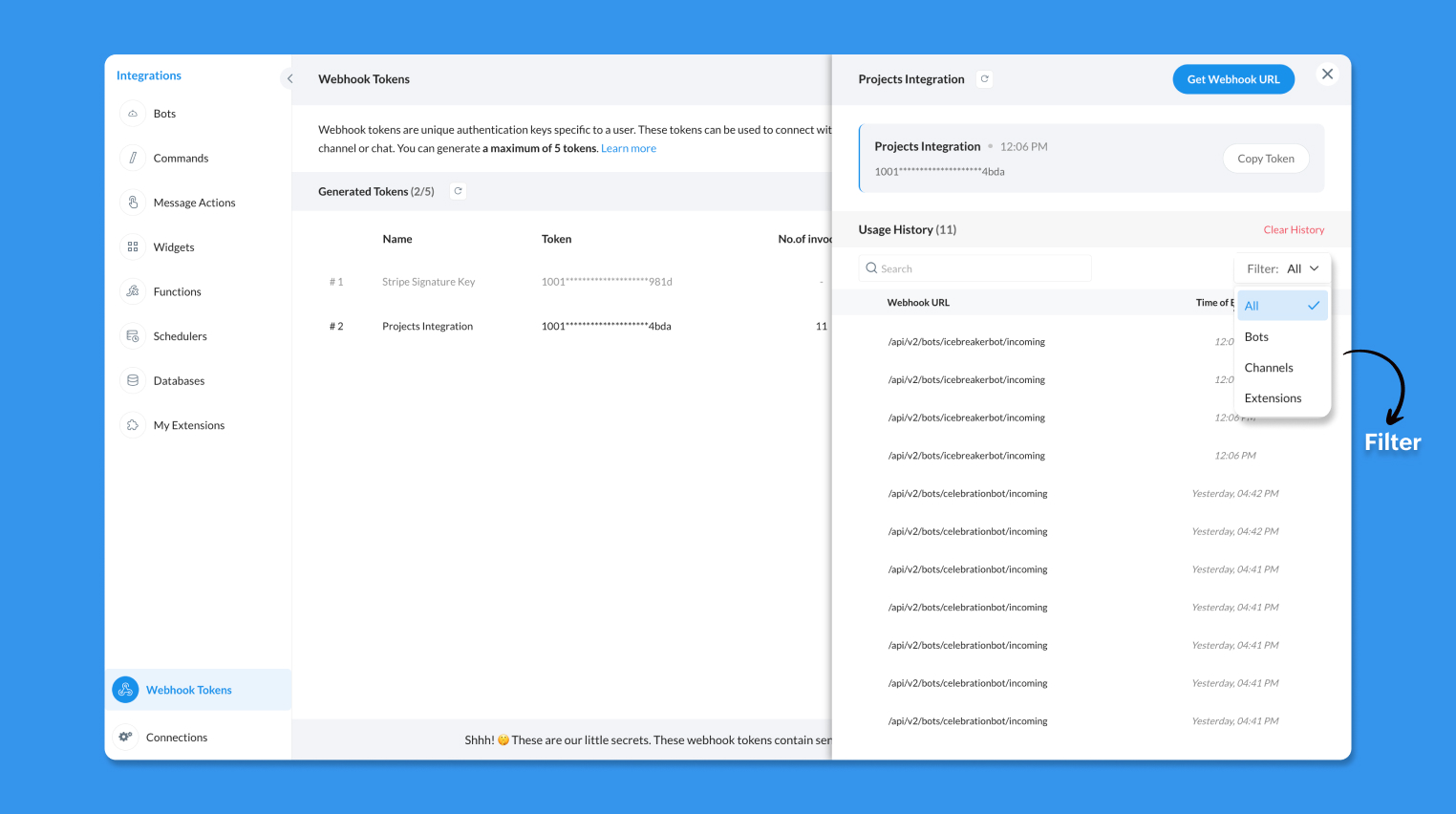
Task: Choose Bots from filter options
Action: point(1256,337)
